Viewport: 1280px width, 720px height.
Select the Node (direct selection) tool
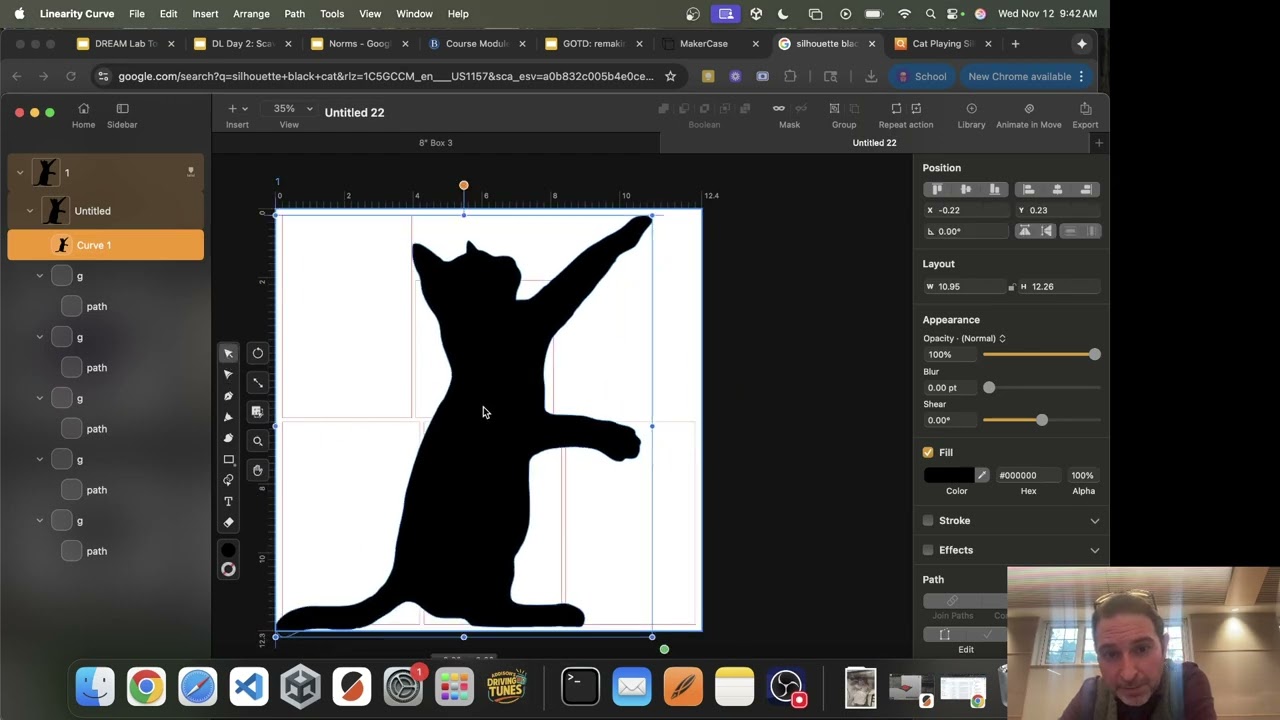[228, 375]
